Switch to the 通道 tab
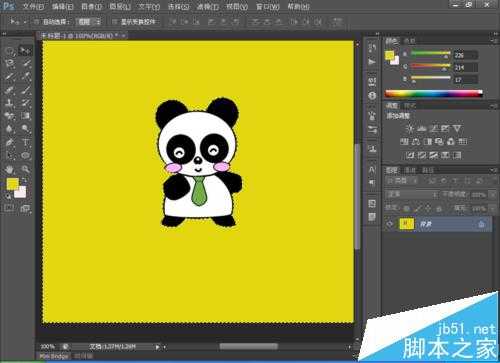The height and width of the screenshot is (363, 500). click(410, 170)
